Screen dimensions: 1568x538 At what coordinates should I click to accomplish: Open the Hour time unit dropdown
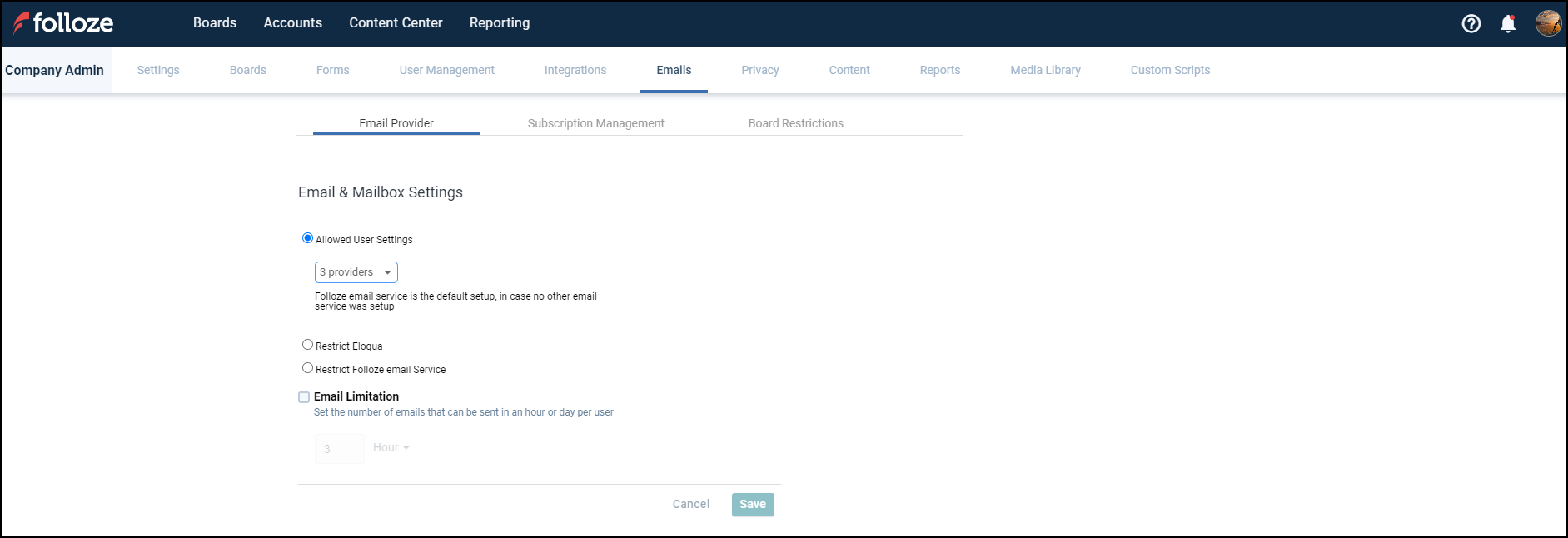point(391,448)
